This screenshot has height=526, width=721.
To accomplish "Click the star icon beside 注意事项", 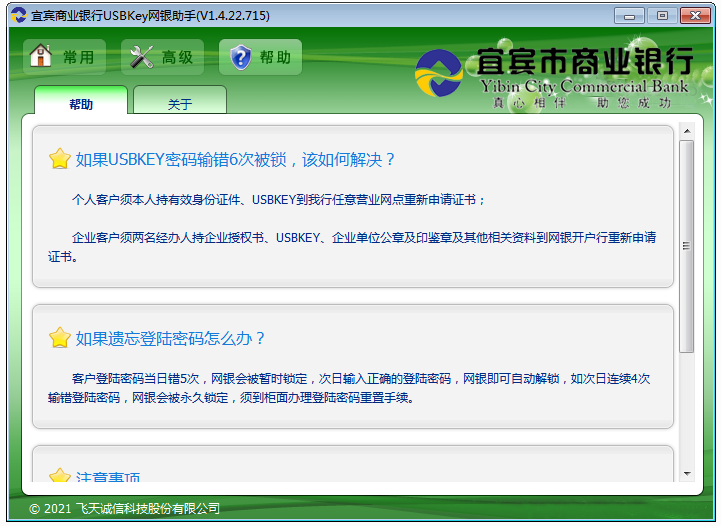I will pyautogui.click(x=60, y=475).
